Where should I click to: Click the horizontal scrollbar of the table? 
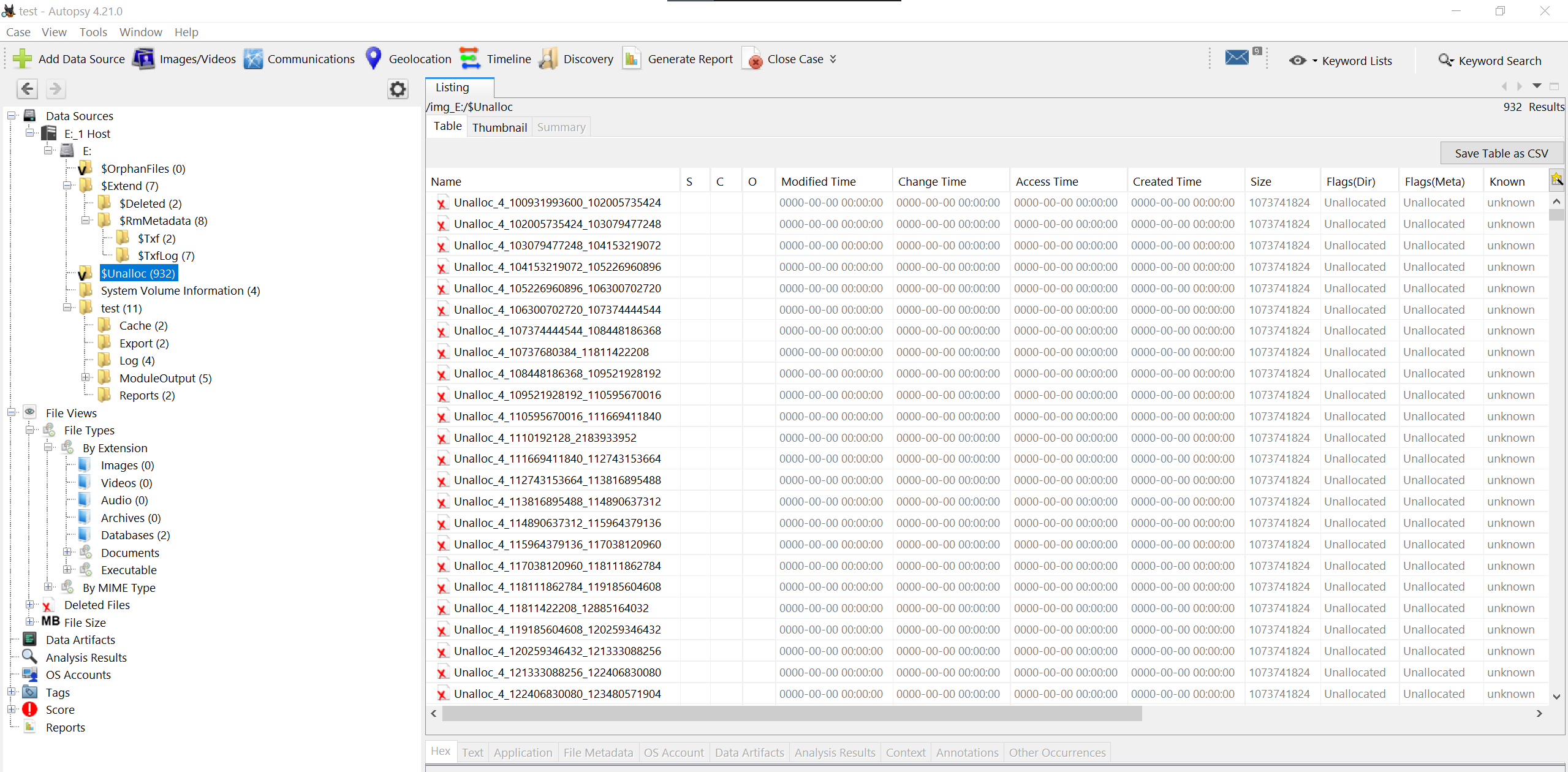click(x=792, y=713)
